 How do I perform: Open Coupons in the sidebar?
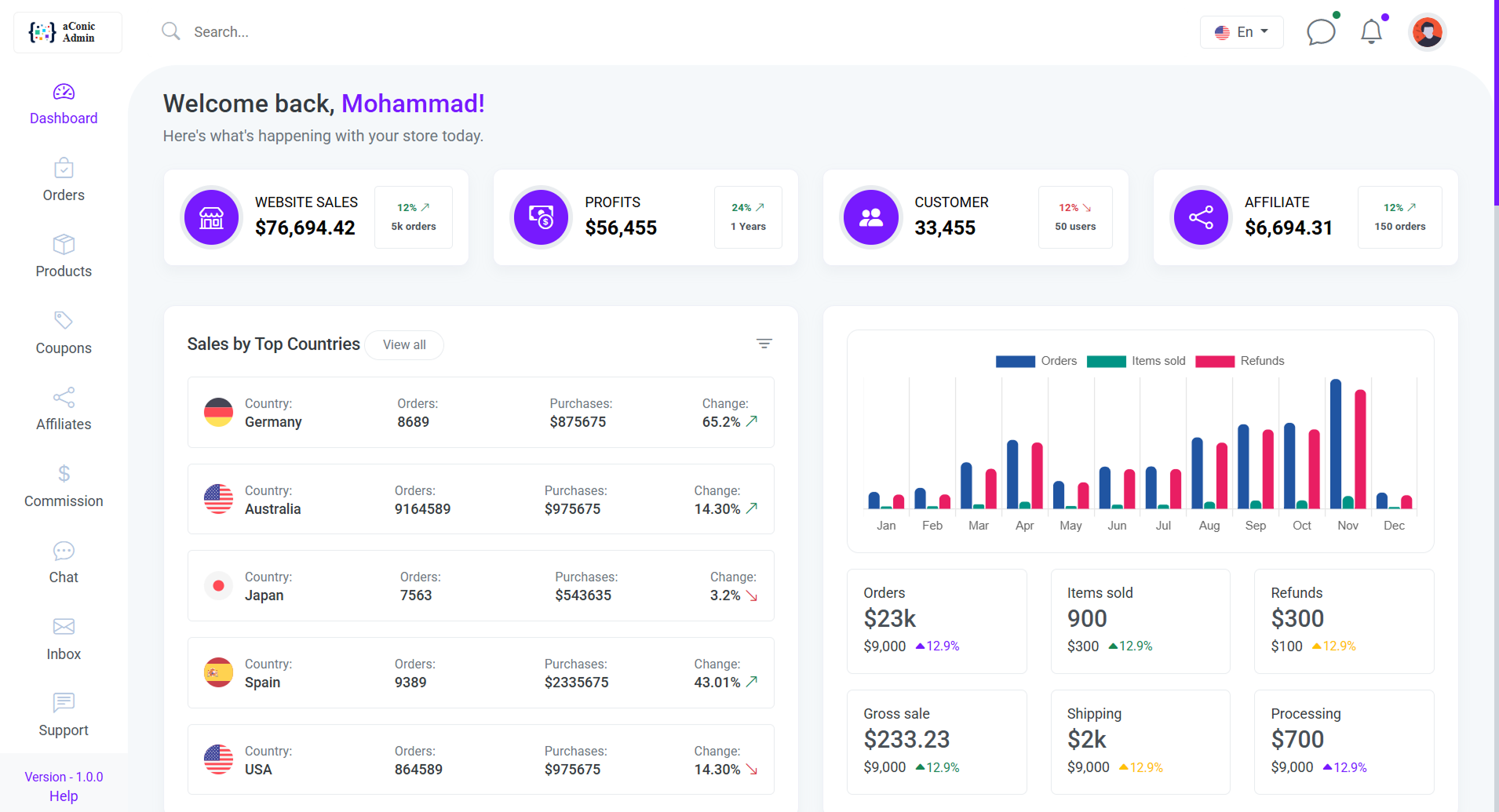coord(64,333)
